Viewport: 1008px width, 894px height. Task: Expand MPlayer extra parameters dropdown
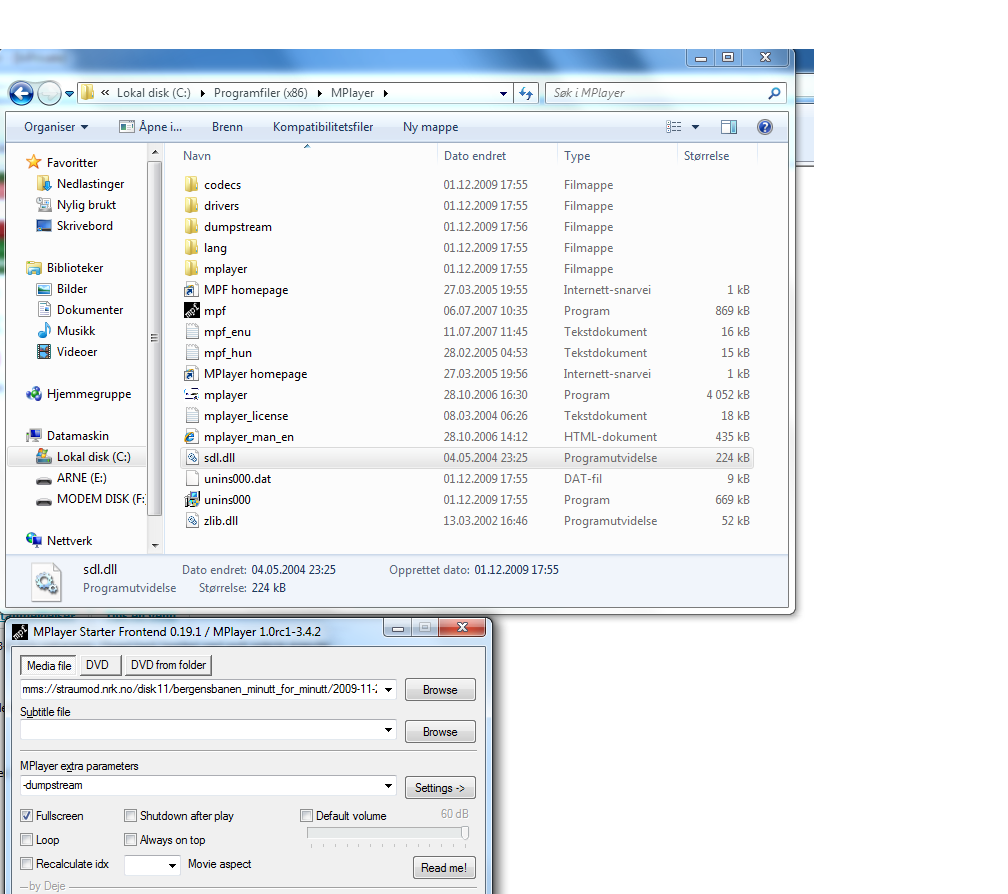click(x=388, y=785)
